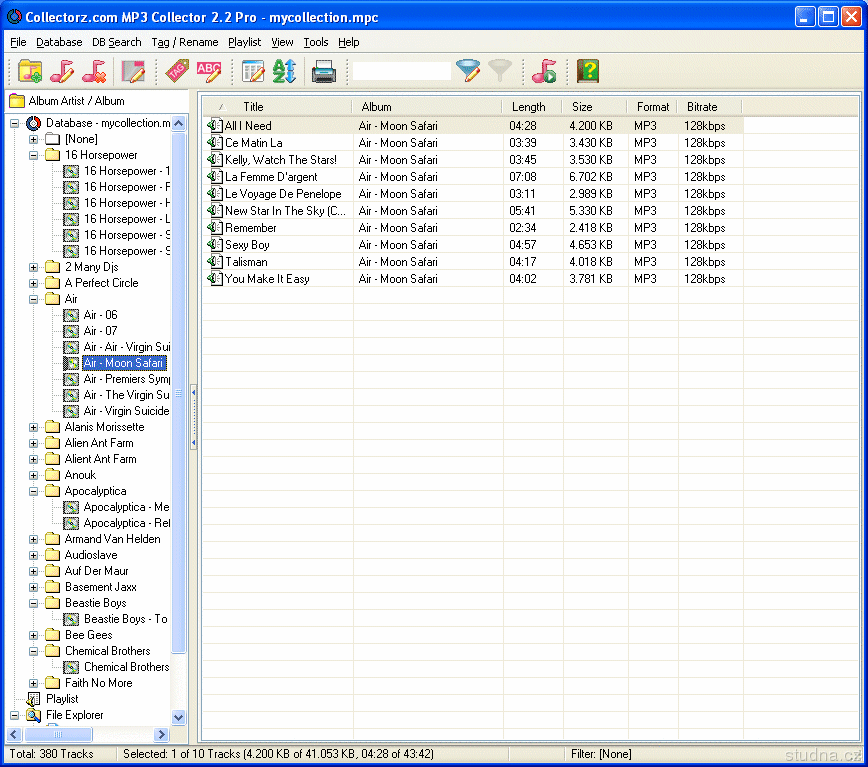
Task: Expand the Audioslave artist folder
Action: click(33, 555)
